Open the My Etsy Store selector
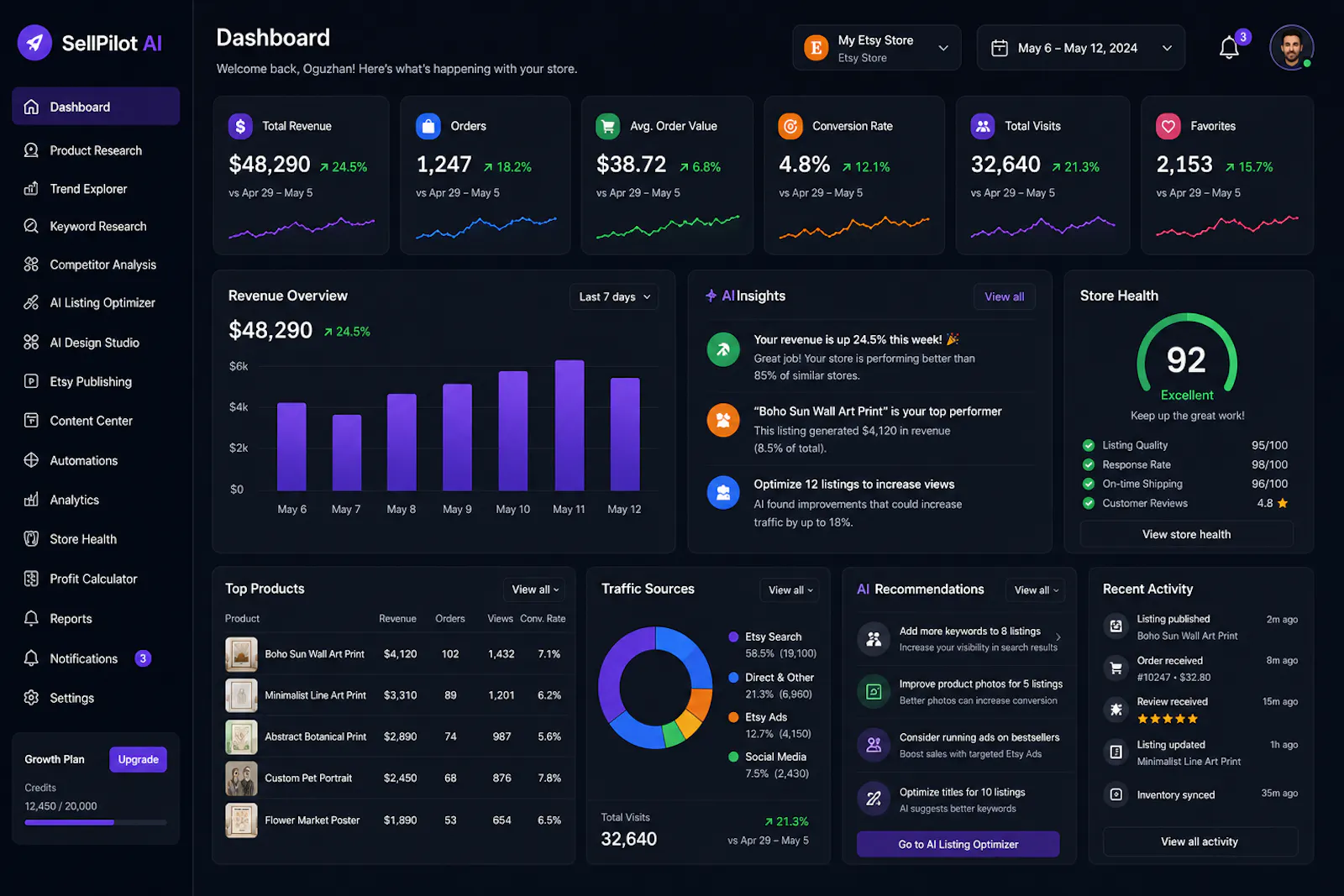Image resolution: width=1344 pixels, height=896 pixels. (x=876, y=48)
